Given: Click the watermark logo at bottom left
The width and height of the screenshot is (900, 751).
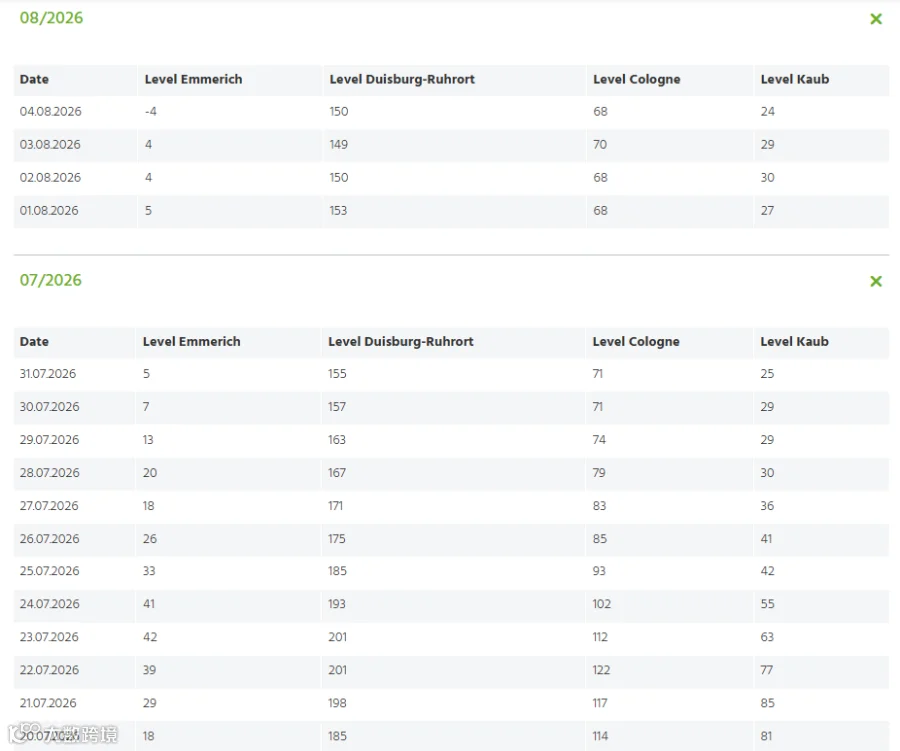Looking at the screenshot, I should [63, 733].
